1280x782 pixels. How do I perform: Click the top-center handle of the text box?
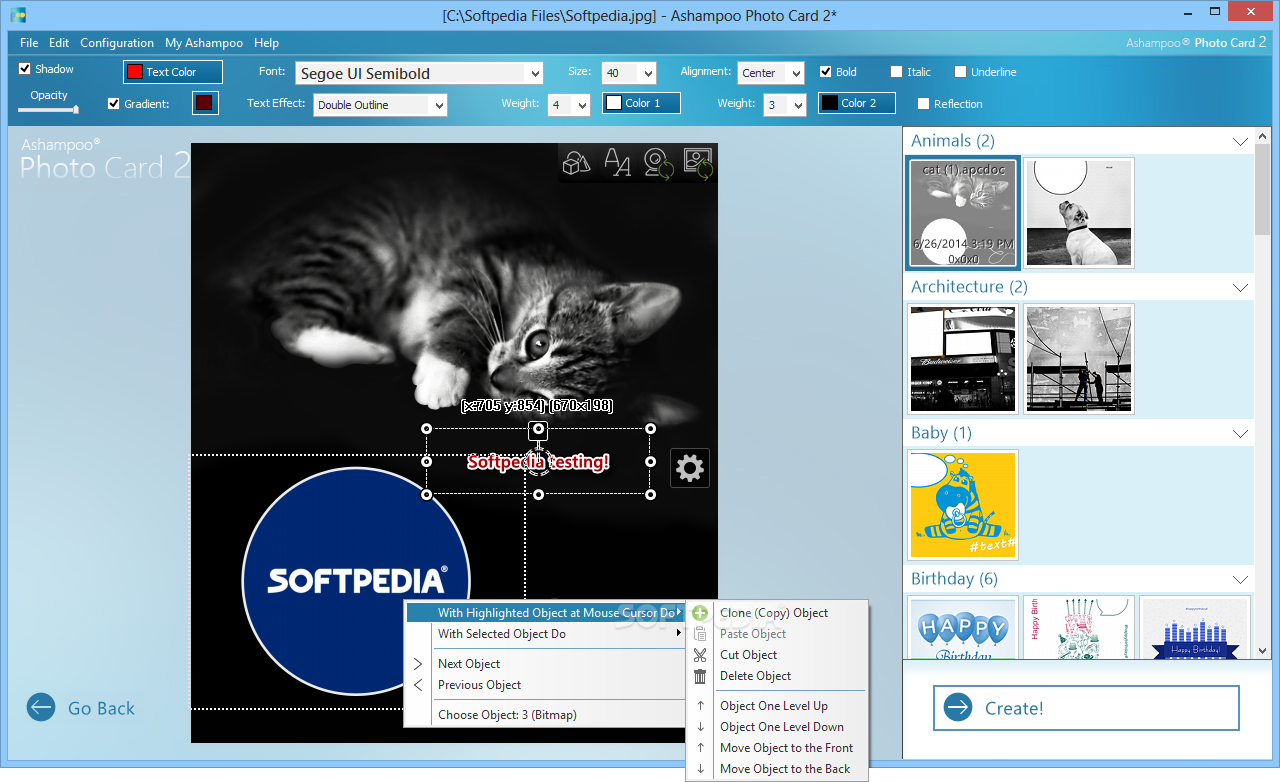[x=538, y=430]
